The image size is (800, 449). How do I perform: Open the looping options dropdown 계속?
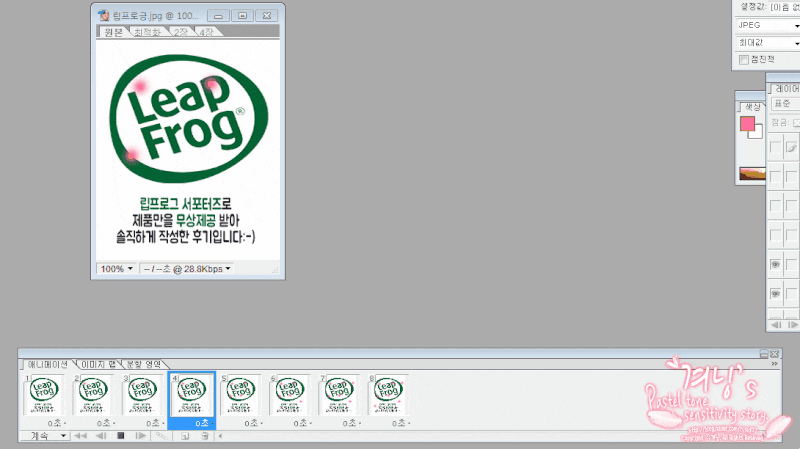(x=44, y=436)
